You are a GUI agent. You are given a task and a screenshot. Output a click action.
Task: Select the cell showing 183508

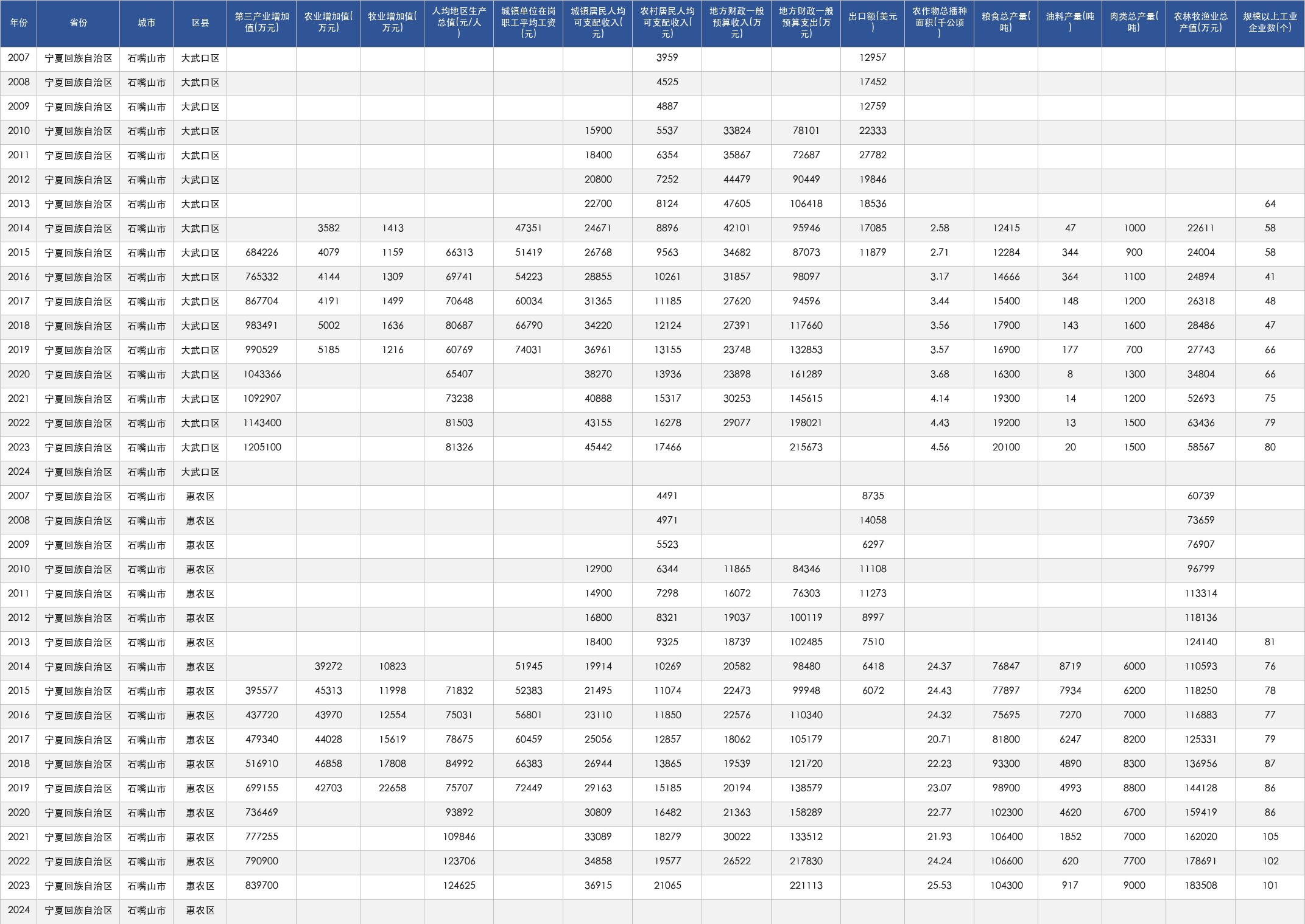pyautogui.click(x=1200, y=886)
